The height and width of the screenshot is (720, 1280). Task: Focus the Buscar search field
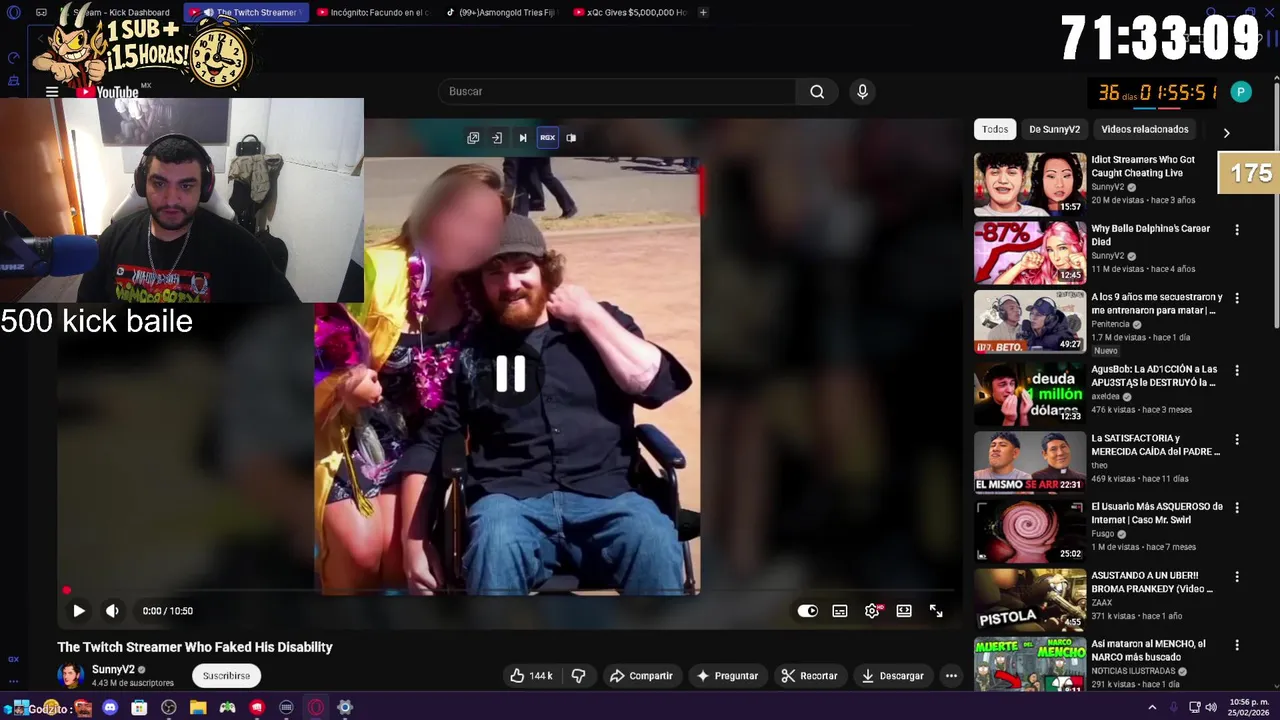(617, 91)
